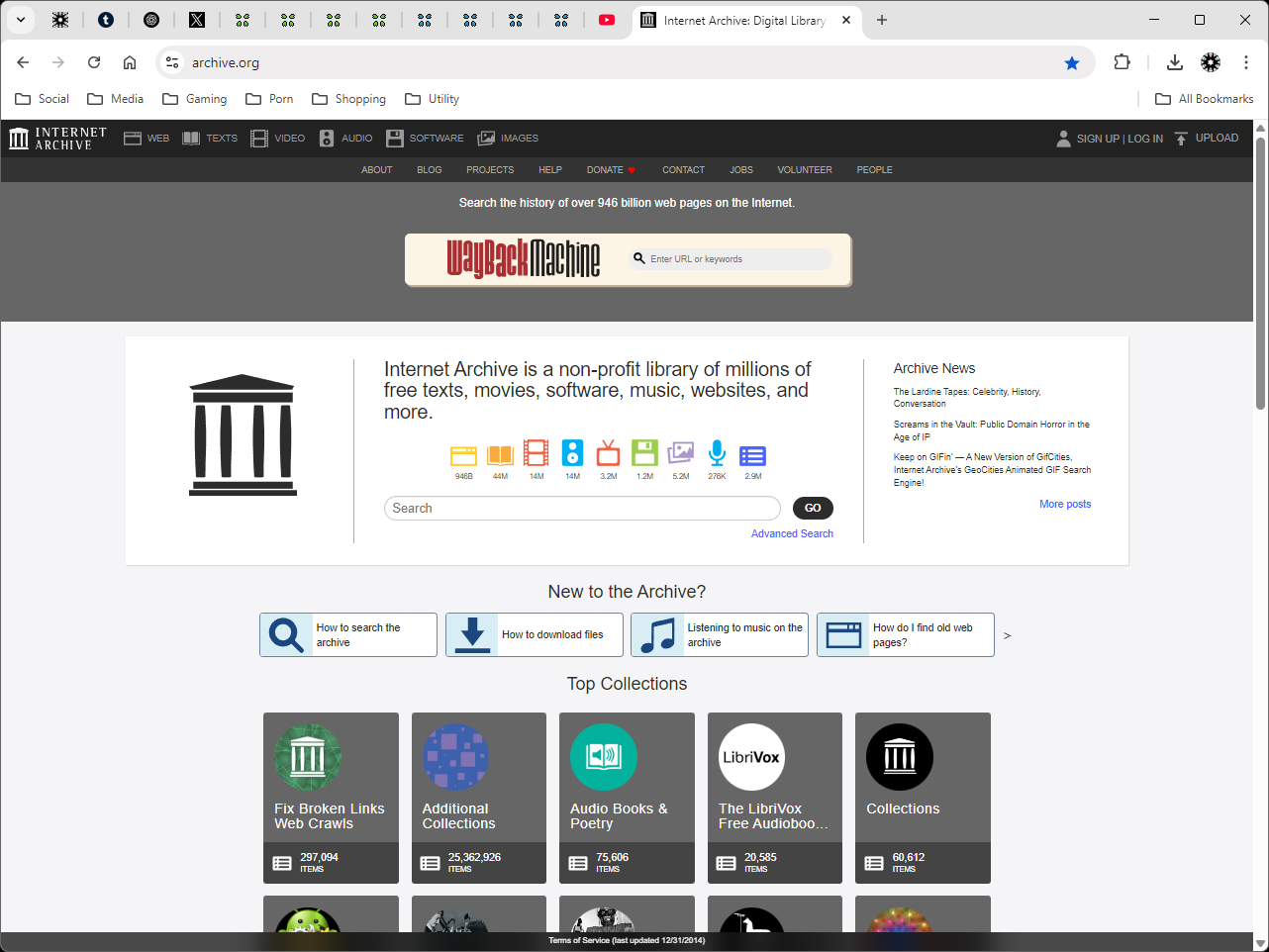This screenshot has height=952, width=1269.
Task: Click the yellow web pages icon labeled 946B
Action: point(463,455)
